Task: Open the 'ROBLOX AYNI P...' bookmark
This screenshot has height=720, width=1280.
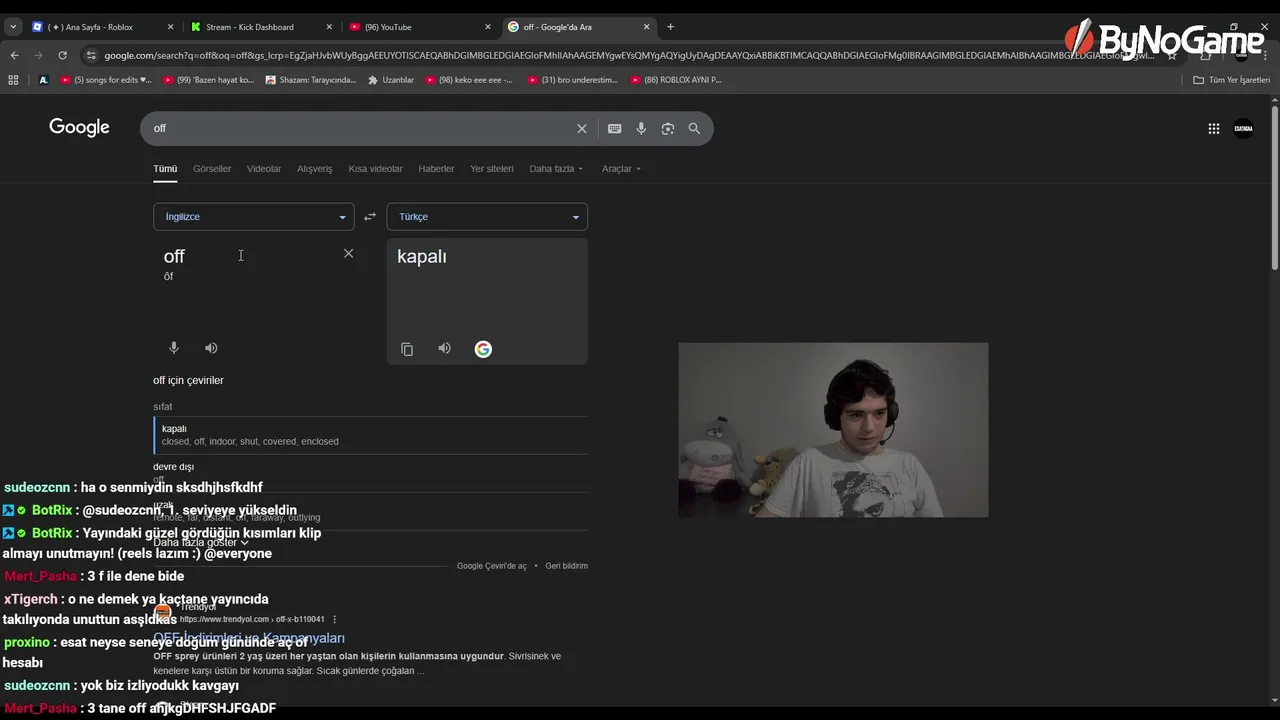Action: click(675, 80)
